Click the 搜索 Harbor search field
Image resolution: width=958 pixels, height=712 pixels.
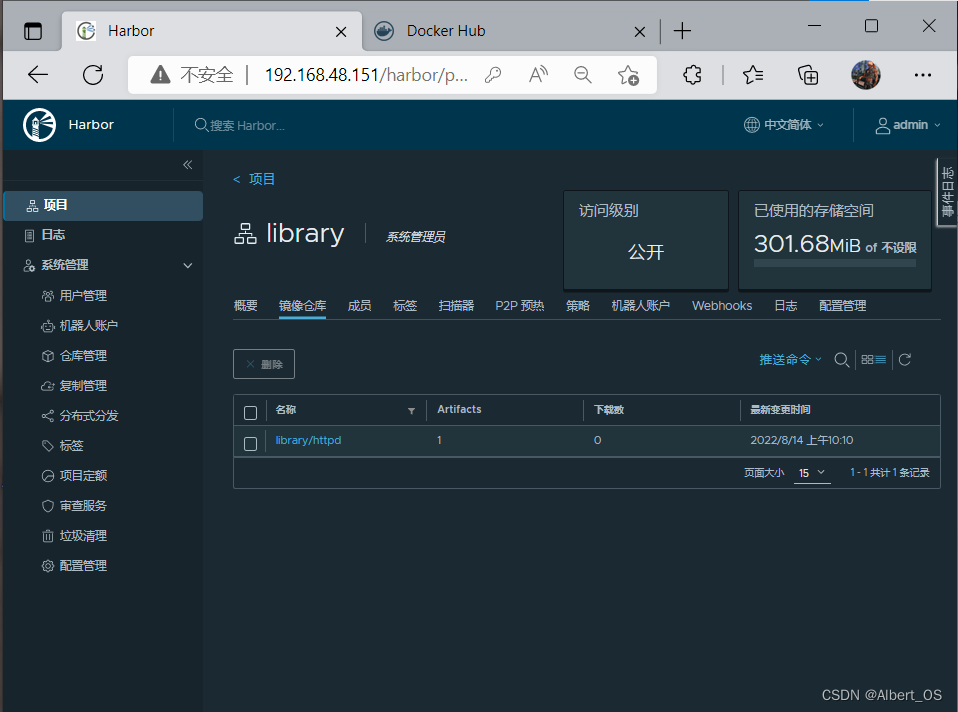click(247, 125)
